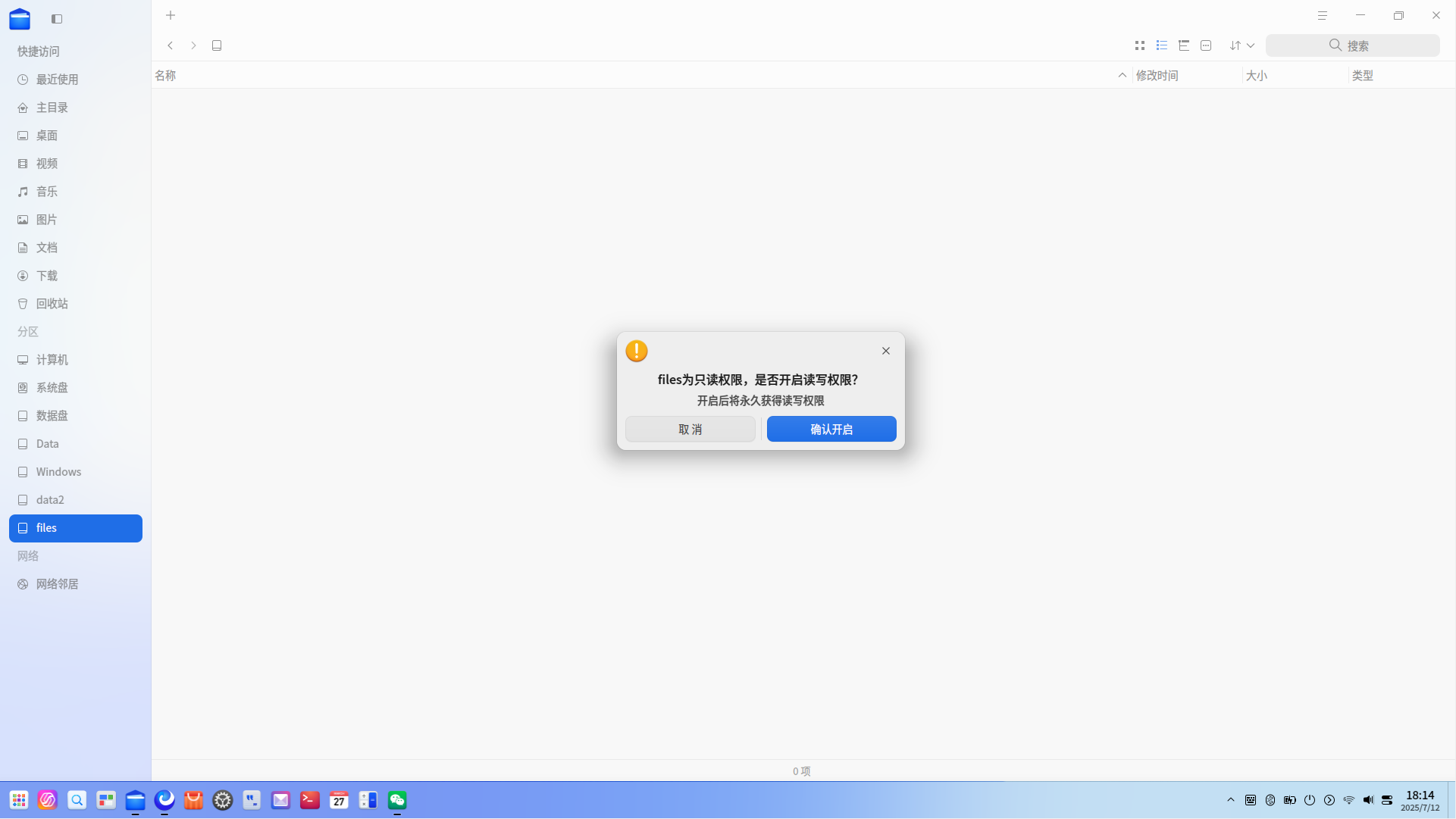Open WeChat from the taskbar
Screen dimensions: 1456x819
pos(397,800)
